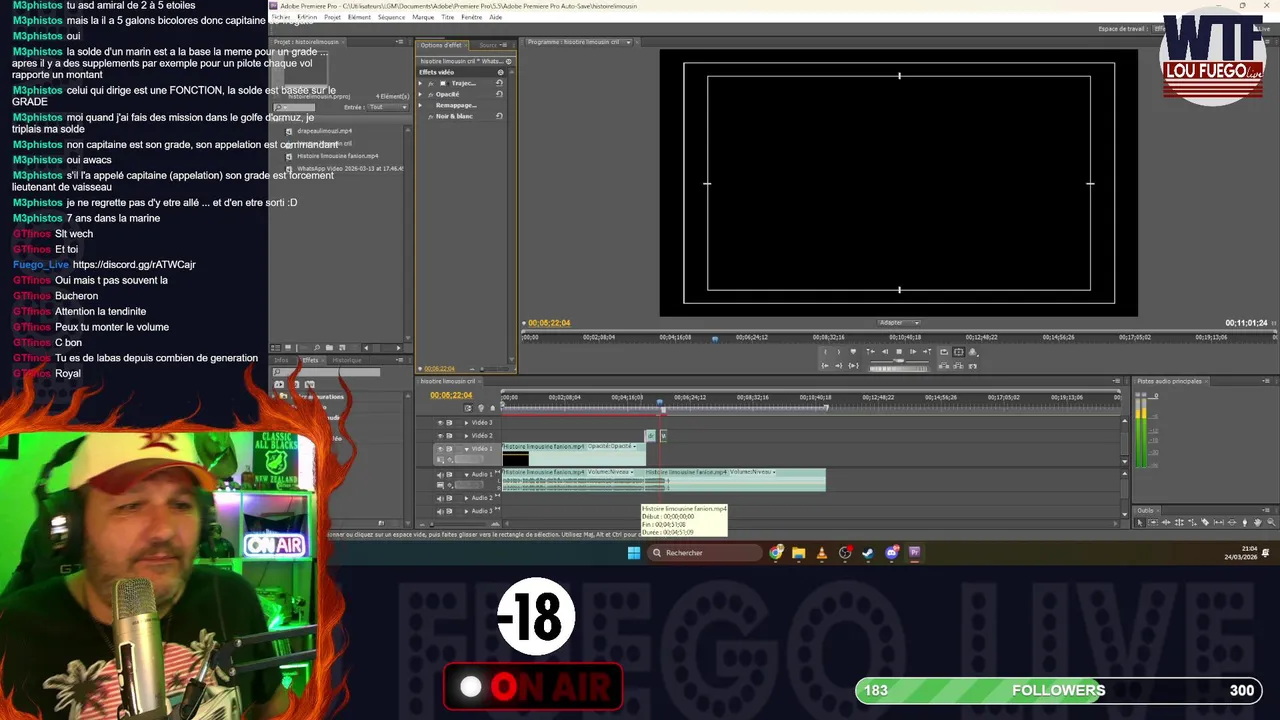Mute the Audio 2 track speaker
This screenshot has height=720, width=1280.
pyautogui.click(x=440, y=498)
